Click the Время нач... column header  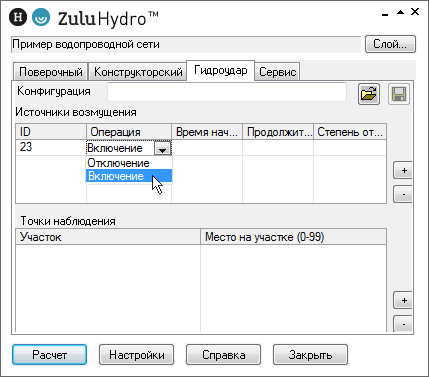click(207, 132)
